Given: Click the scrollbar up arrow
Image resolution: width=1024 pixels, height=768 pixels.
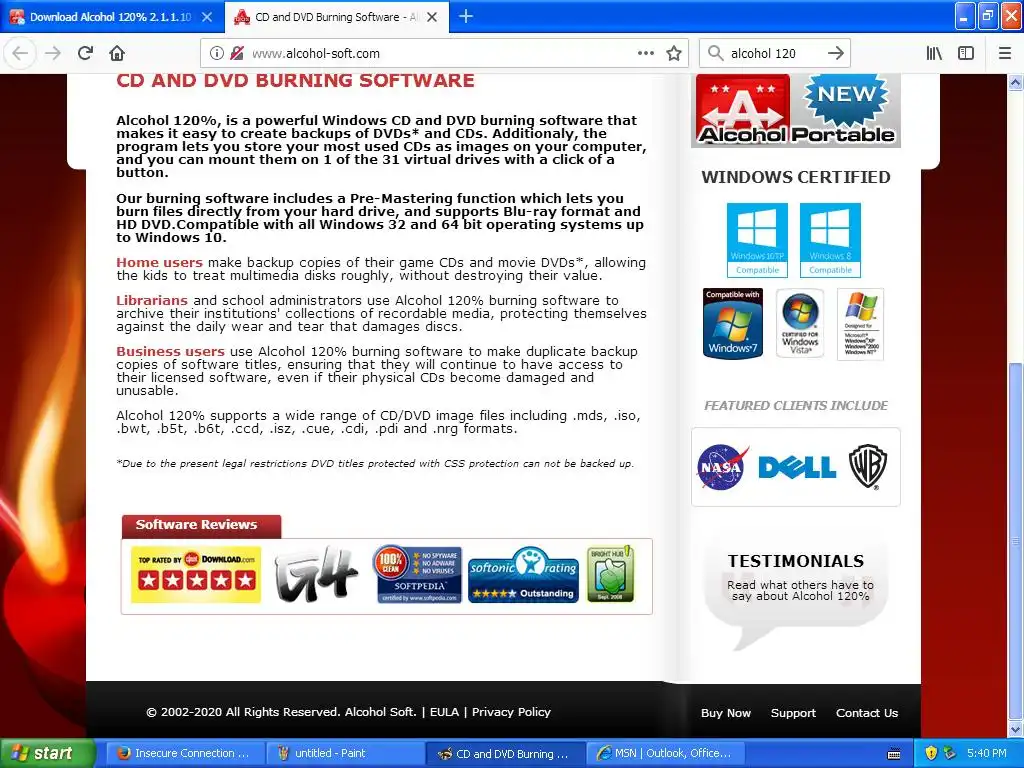Looking at the screenshot, I should [x=1015, y=82].
